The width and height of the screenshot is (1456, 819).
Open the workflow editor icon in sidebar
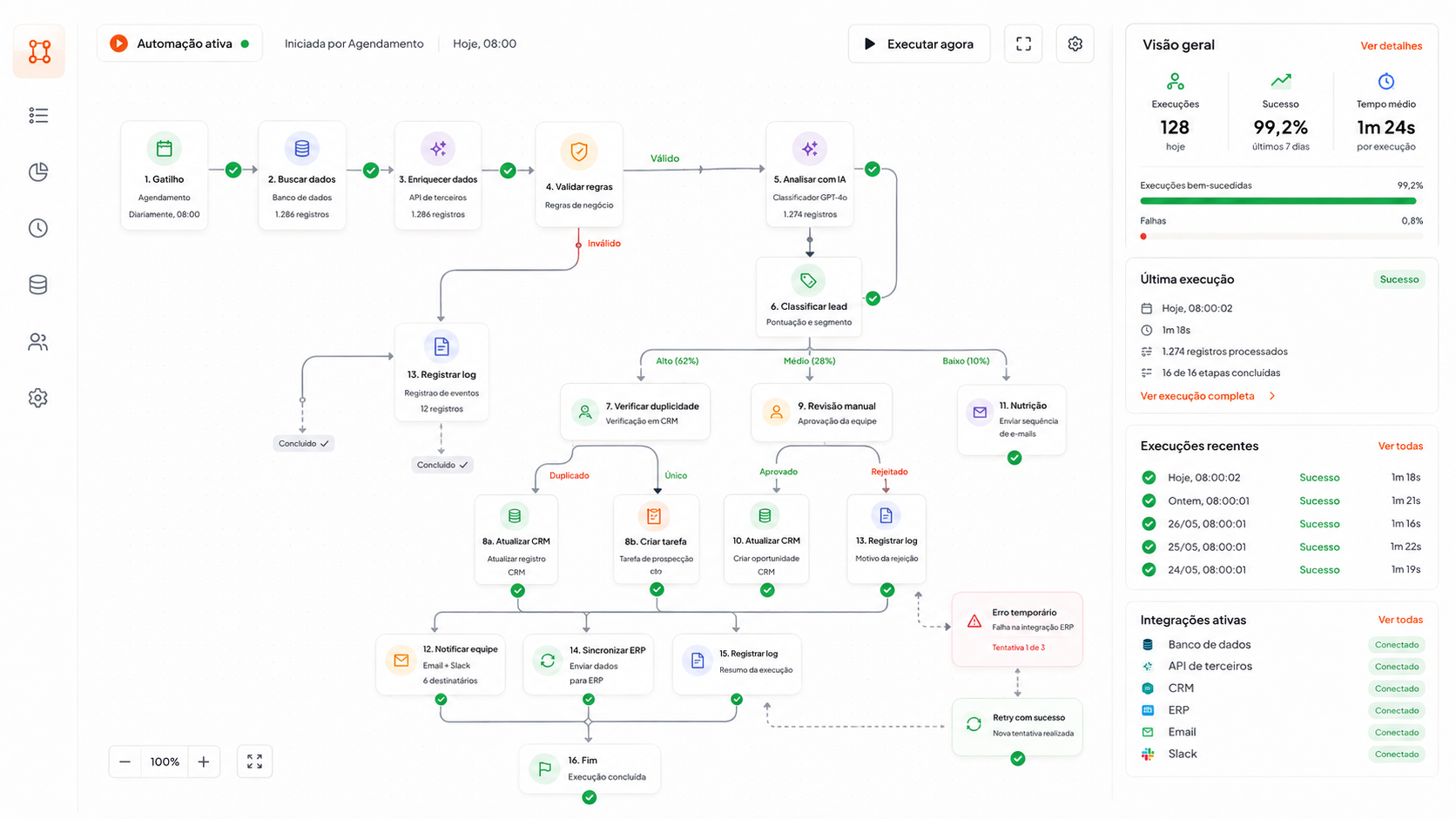point(39,51)
